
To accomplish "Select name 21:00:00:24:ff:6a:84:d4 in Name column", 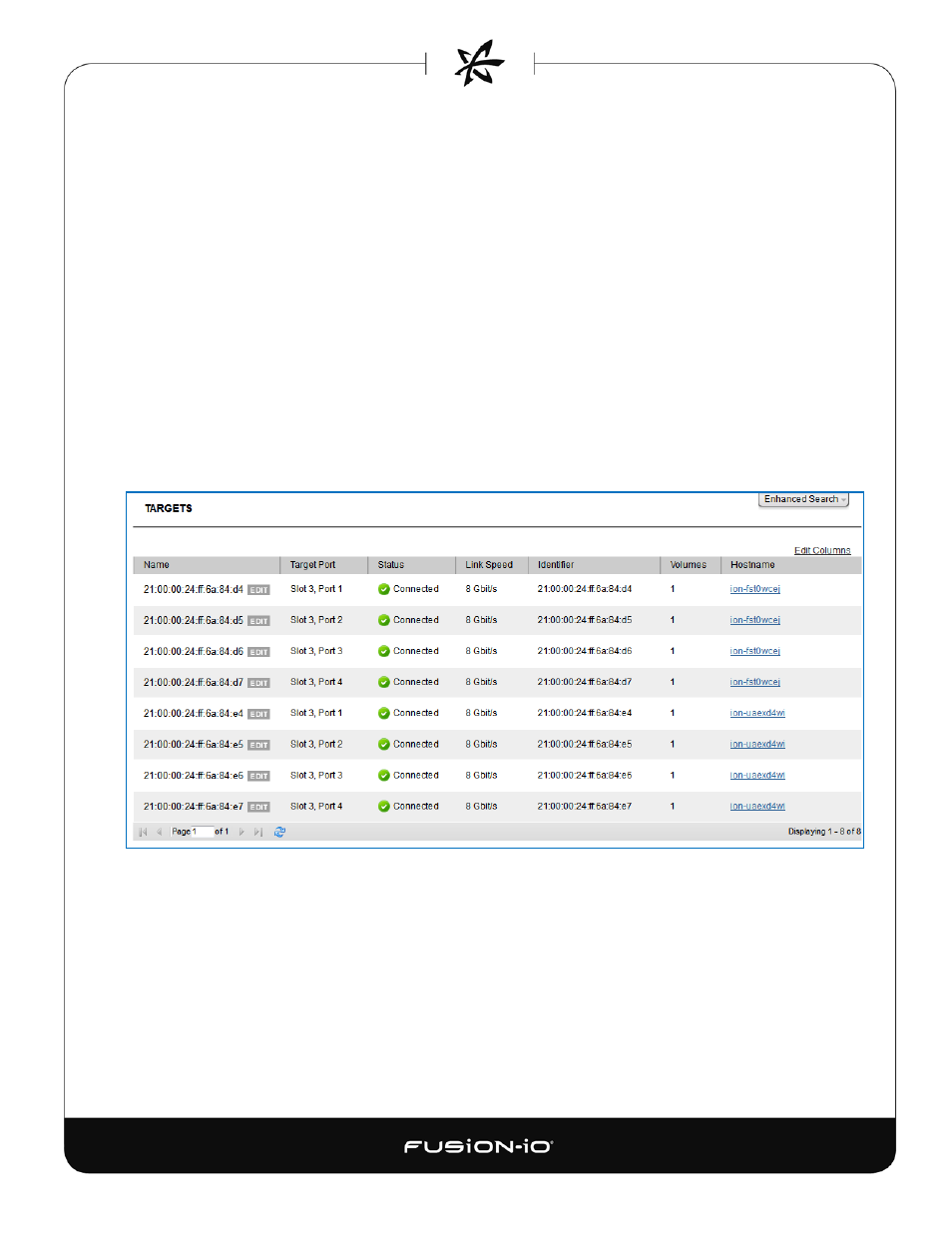I will (x=193, y=589).
